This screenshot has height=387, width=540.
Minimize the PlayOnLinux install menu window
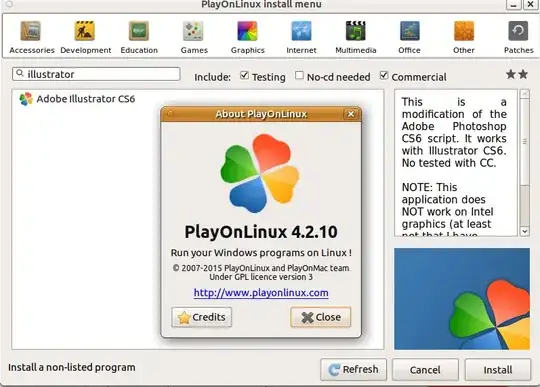point(513,4)
